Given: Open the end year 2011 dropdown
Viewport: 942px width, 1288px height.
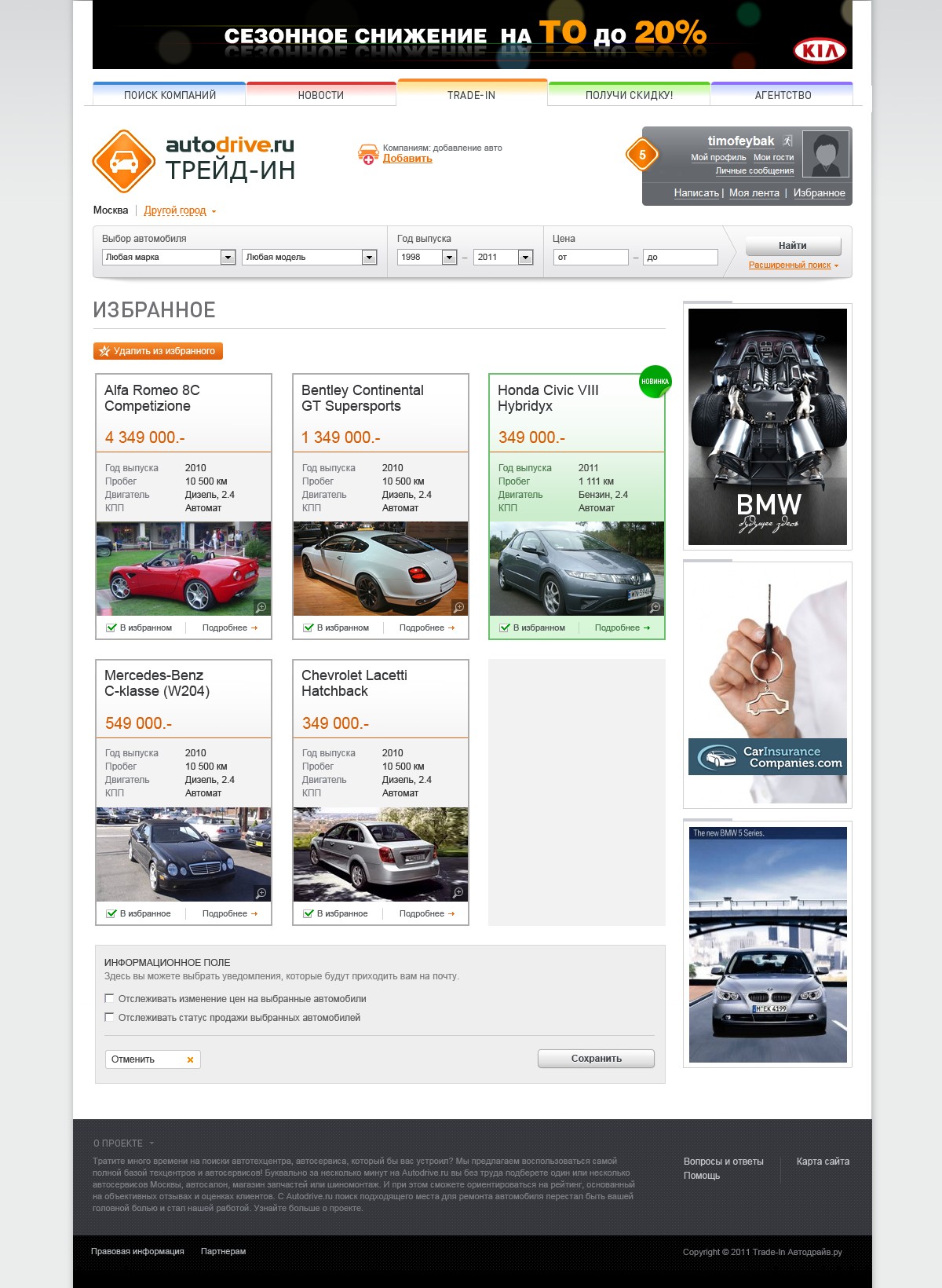Looking at the screenshot, I should pos(503,257).
